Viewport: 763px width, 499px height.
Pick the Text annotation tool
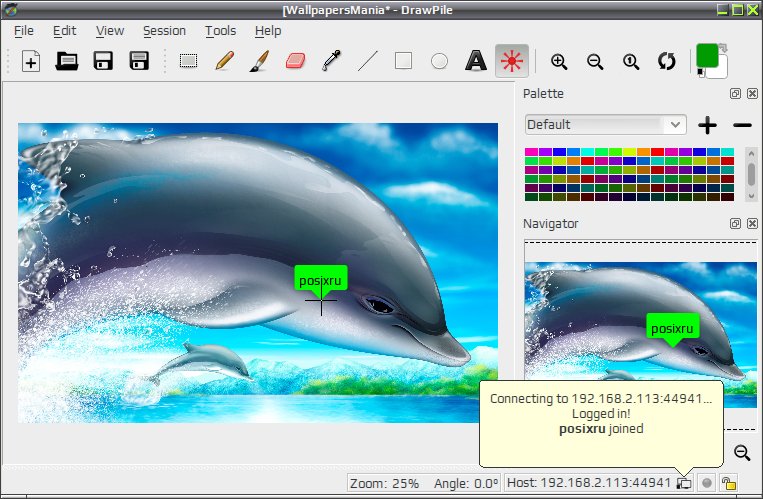point(475,61)
